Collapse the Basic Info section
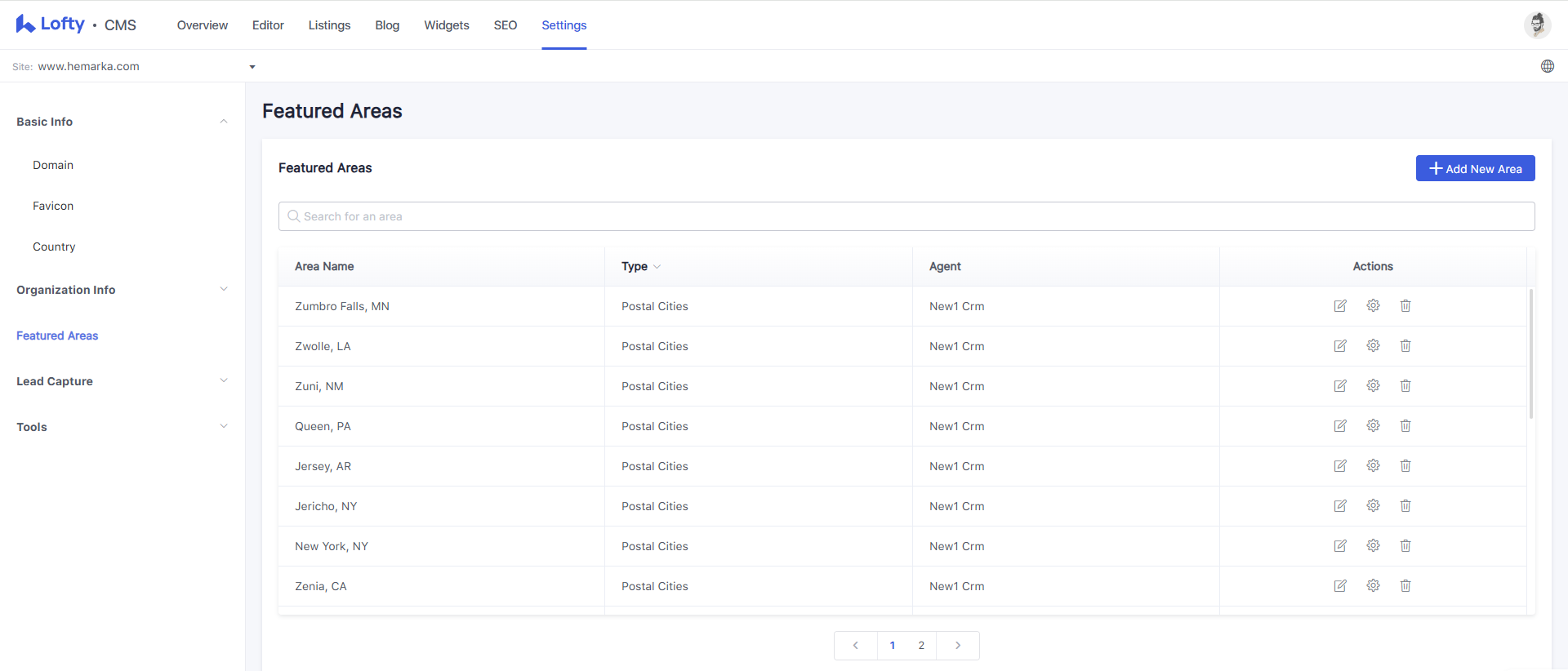The width and height of the screenshot is (1568, 671). tap(224, 122)
